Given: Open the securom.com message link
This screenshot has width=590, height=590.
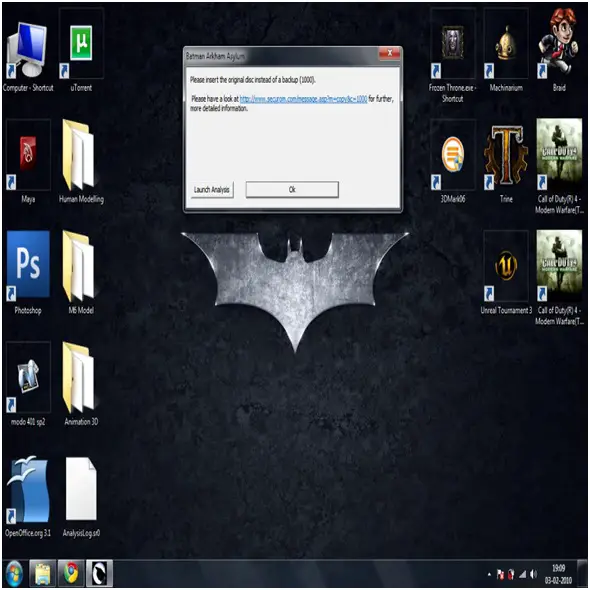Looking at the screenshot, I should click(x=303, y=99).
